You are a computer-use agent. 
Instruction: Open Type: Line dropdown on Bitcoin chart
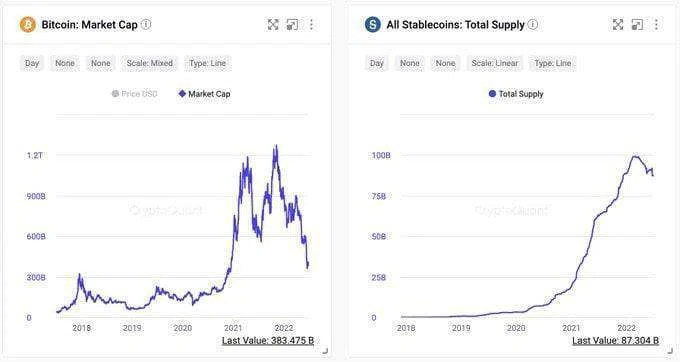[x=207, y=63]
